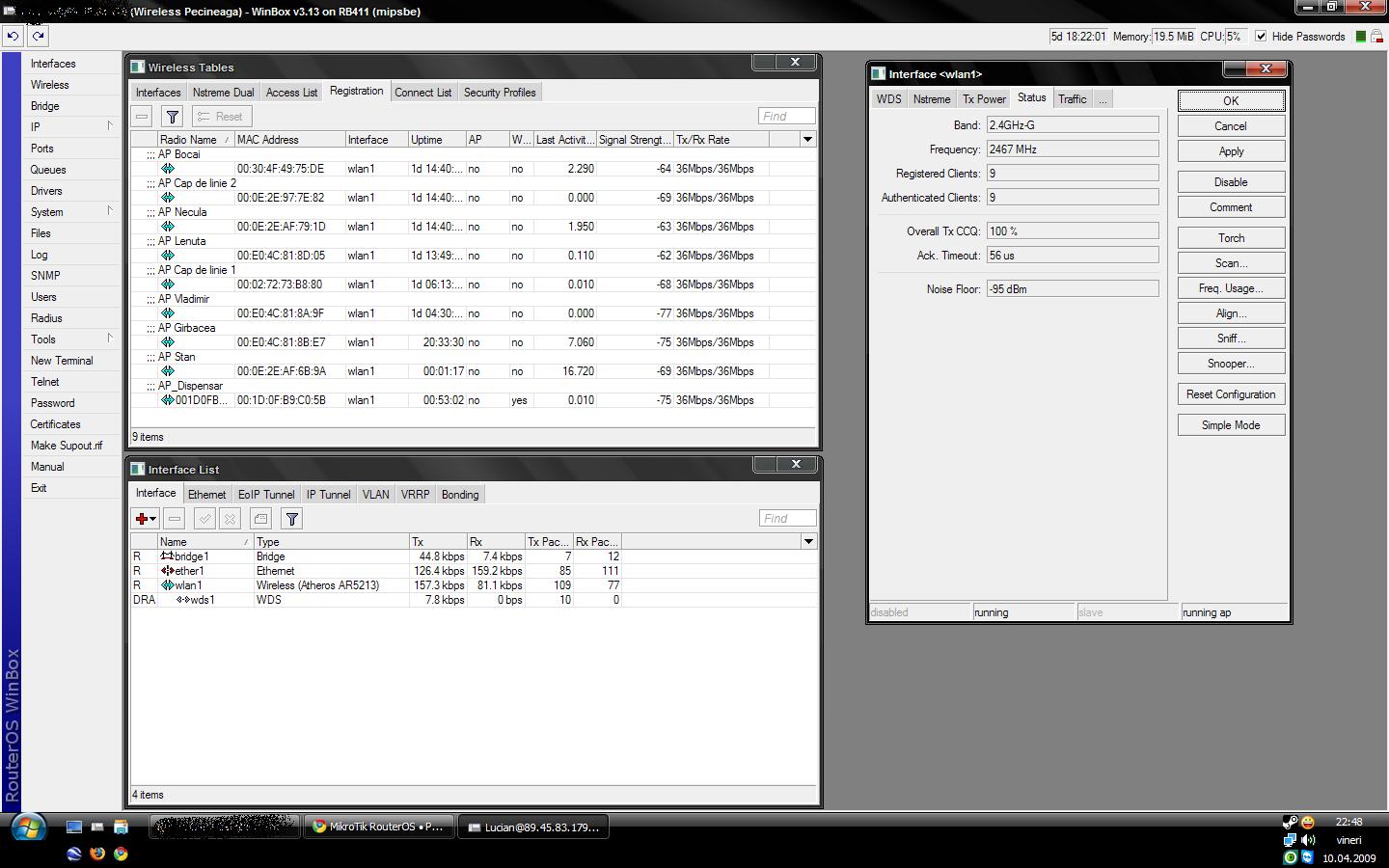This screenshot has height=868, width=1389.
Task: Open the MikroTik RouterOS Chrome taskbar item
Action: [379, 827]
